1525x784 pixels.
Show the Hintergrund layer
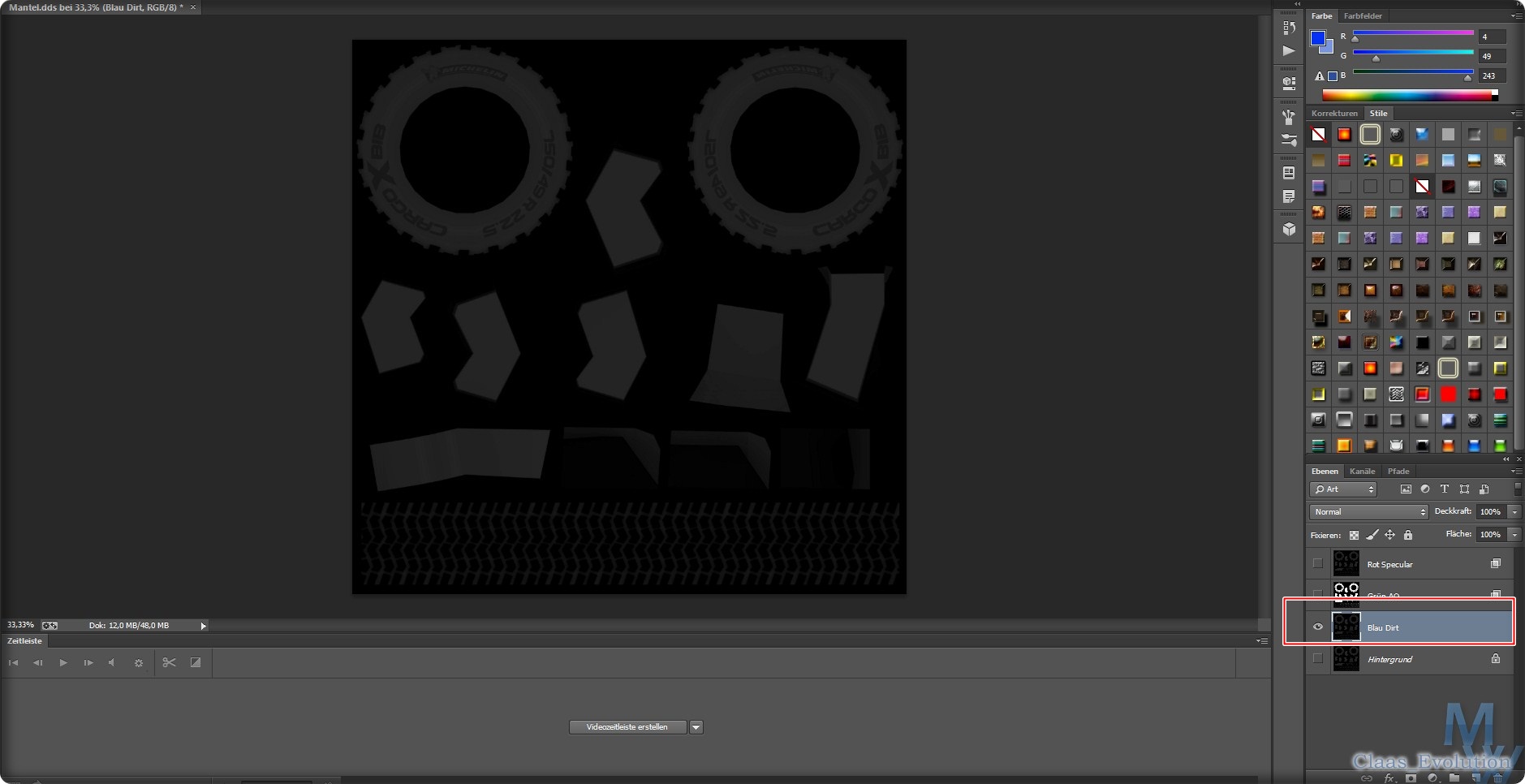(1318, 659)
